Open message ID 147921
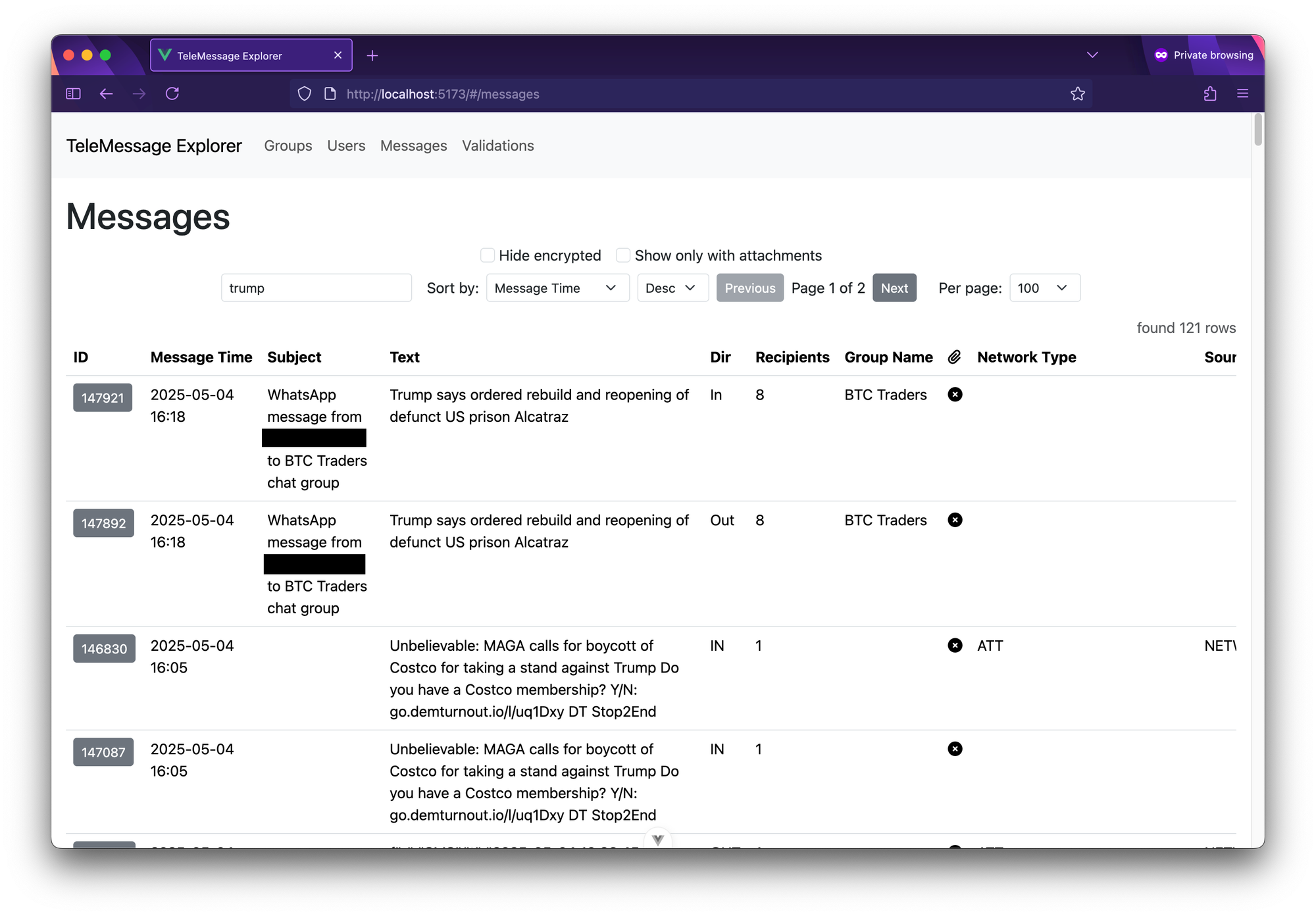 (103, 397)
